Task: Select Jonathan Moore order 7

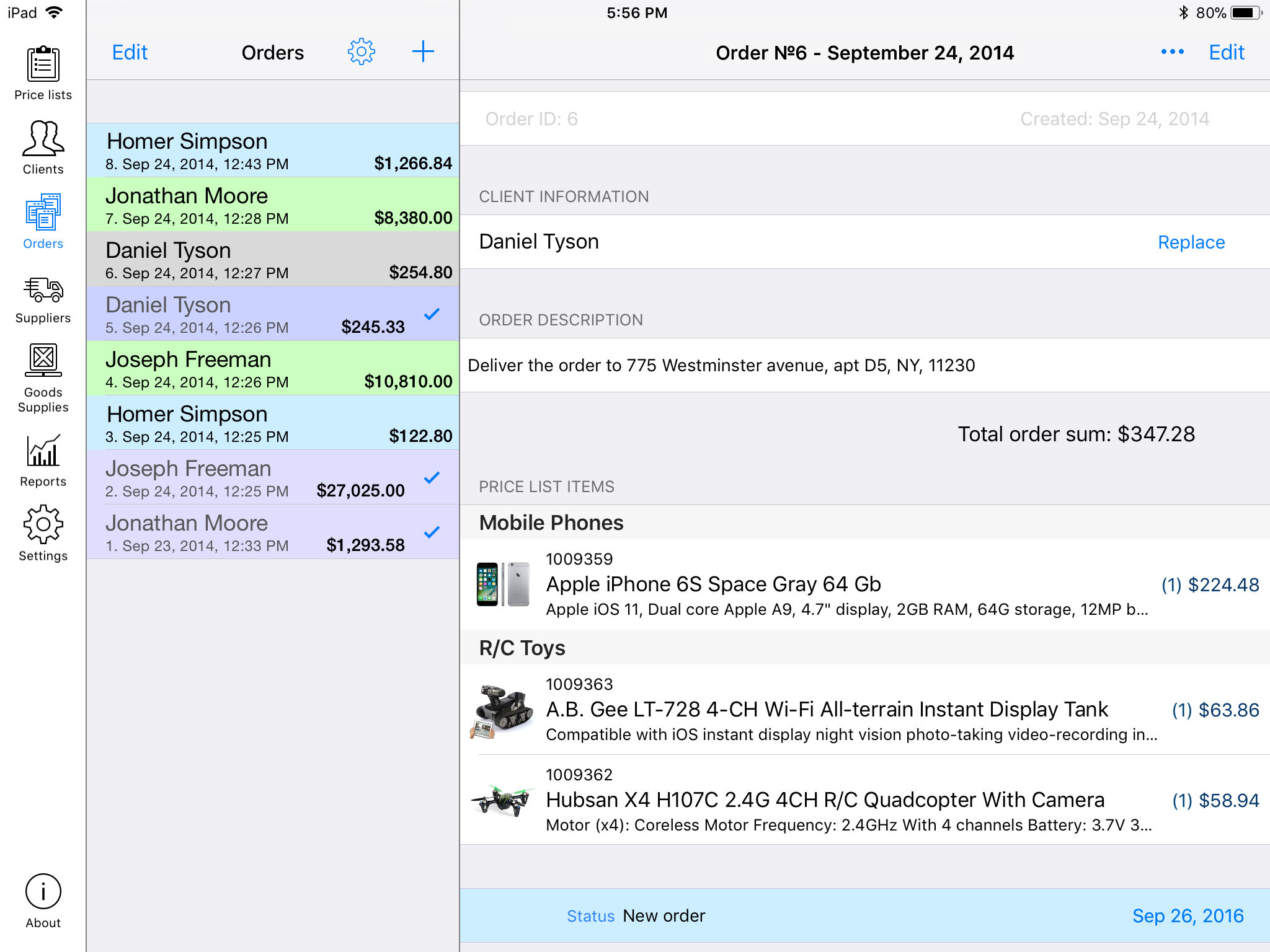Action: tap(273, 205)
